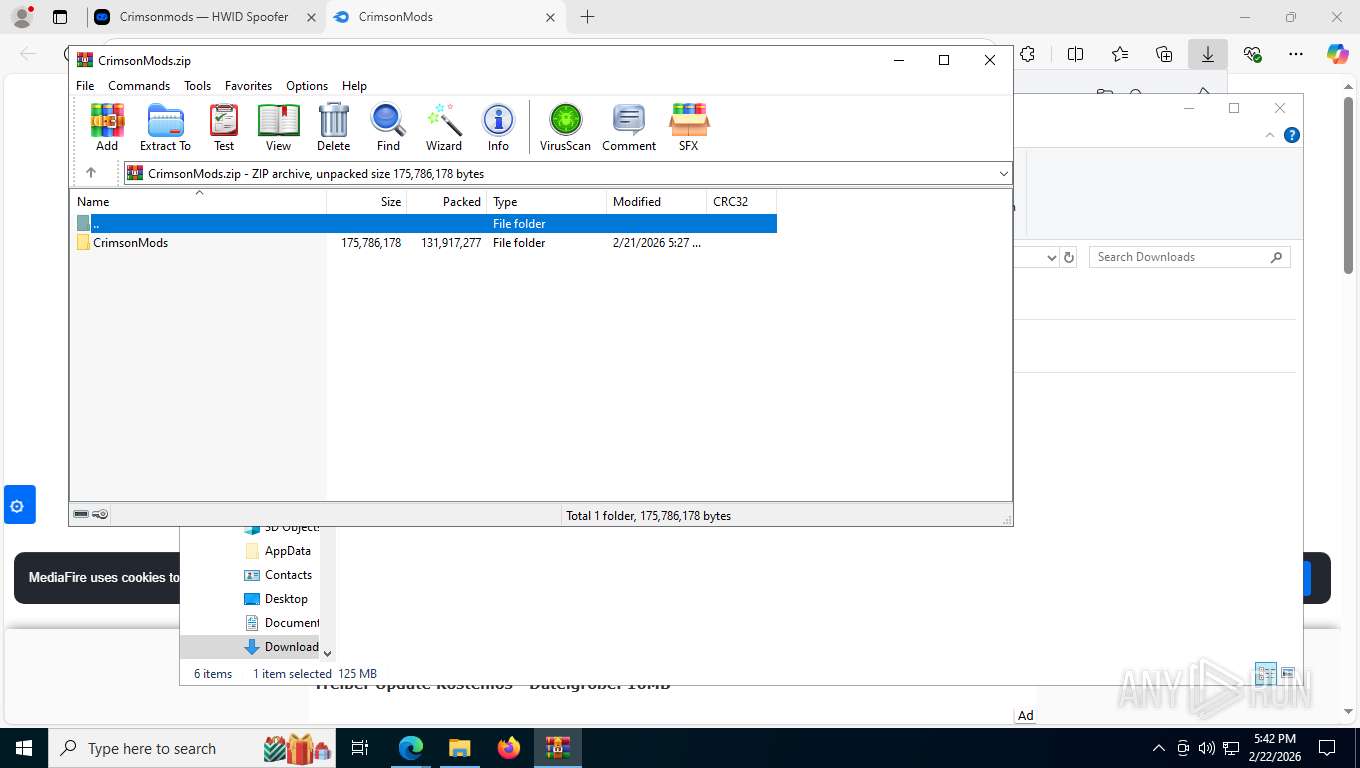Sort by Modified column header
Screen dimensions: 1360x768
coord(657,201)
